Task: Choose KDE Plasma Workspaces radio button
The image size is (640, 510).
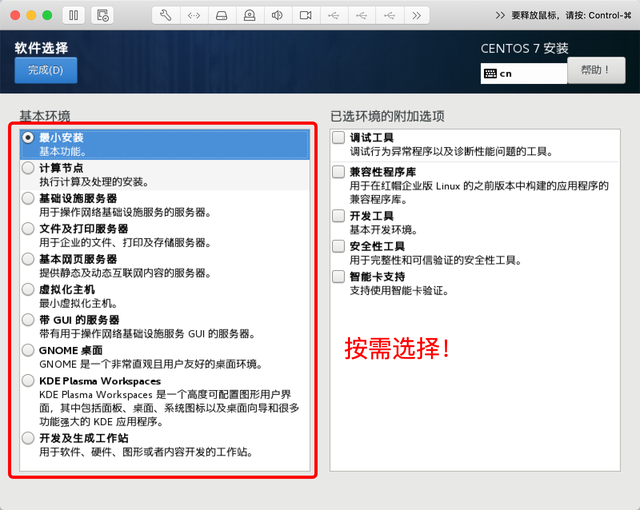Action: click(x=28, y=381)
